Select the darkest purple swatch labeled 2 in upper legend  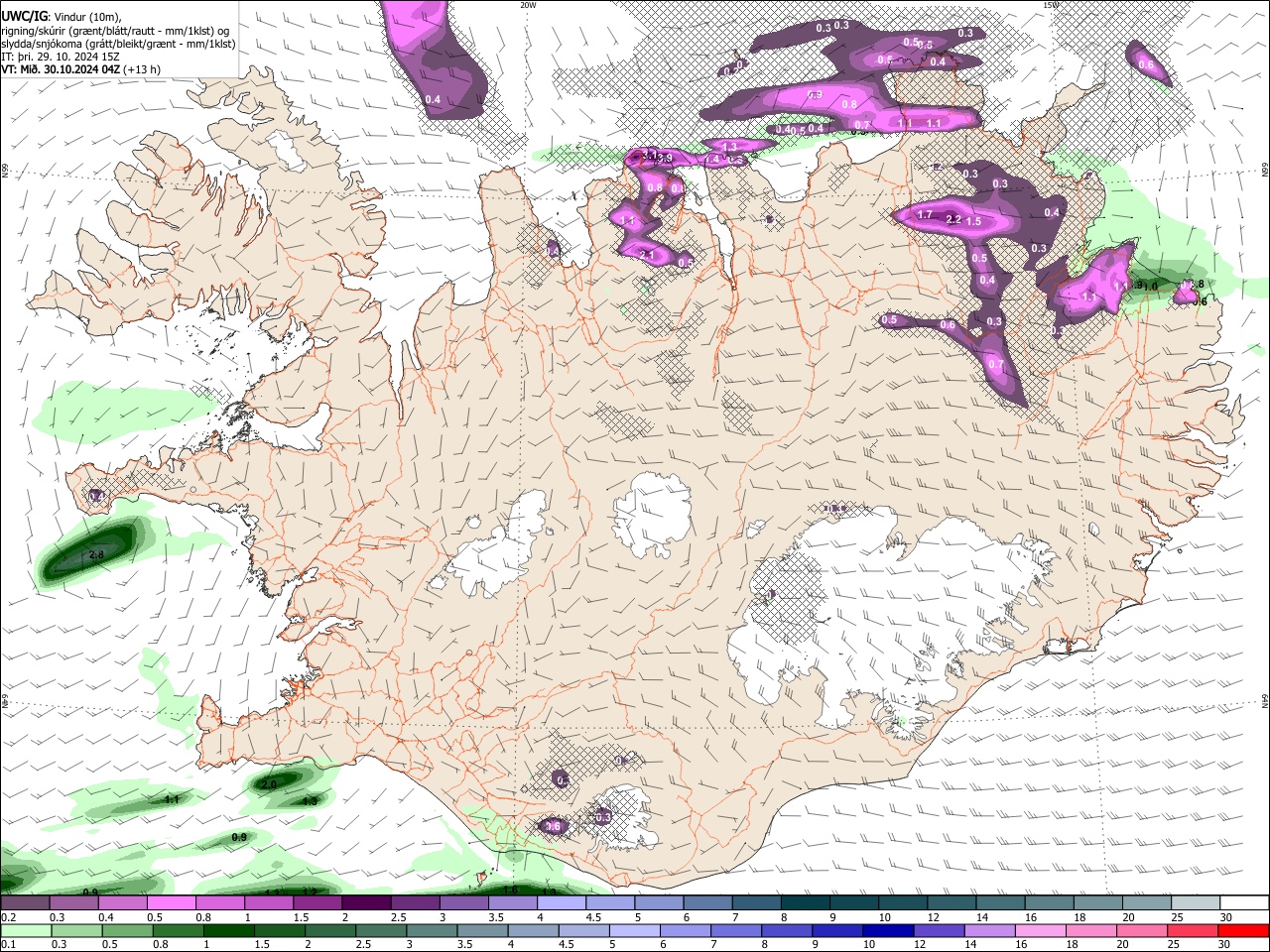click(366, 903)
